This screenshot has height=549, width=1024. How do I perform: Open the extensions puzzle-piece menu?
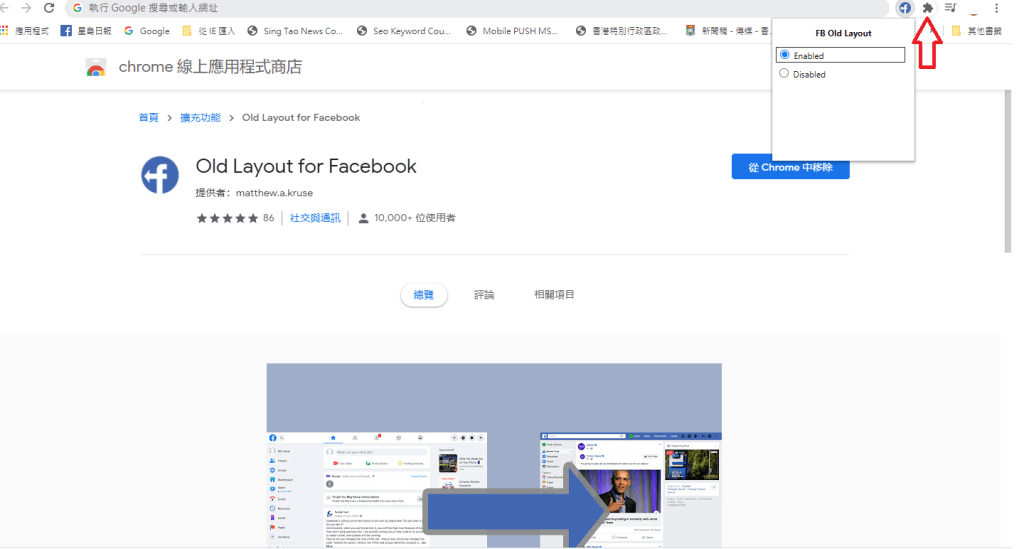click(927, 8)
